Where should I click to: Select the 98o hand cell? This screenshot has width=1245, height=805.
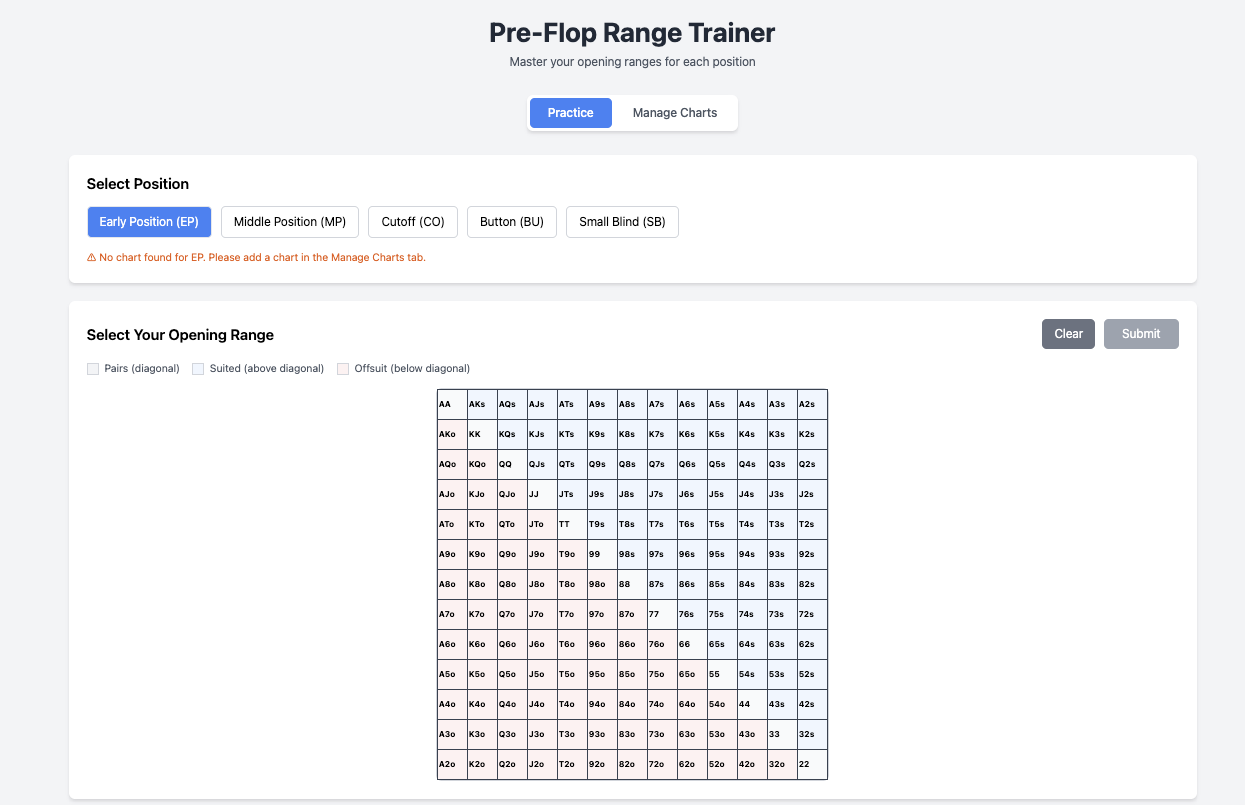tap(603, 585)
